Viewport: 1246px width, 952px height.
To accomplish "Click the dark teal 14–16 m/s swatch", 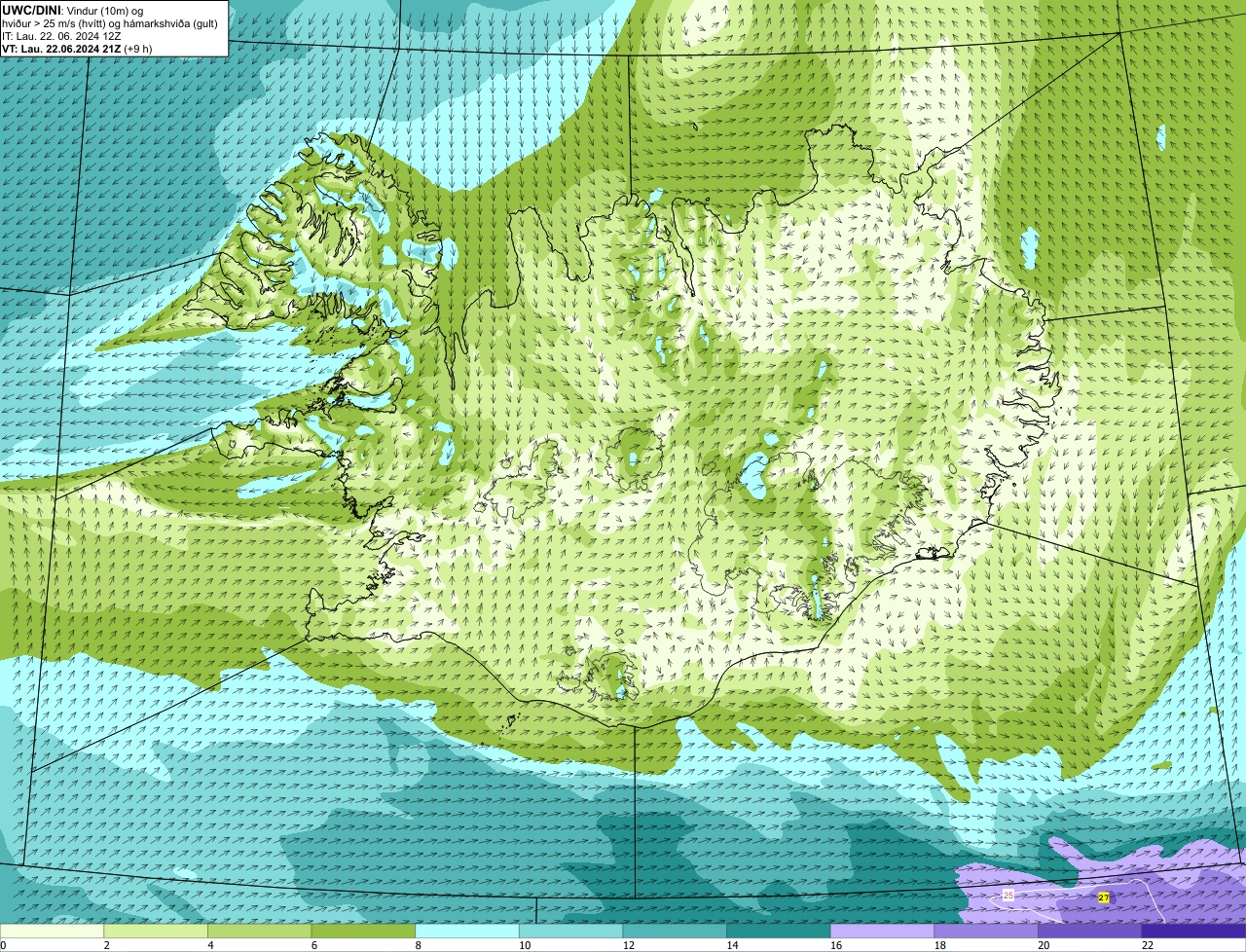I will [x=779, y=932].
